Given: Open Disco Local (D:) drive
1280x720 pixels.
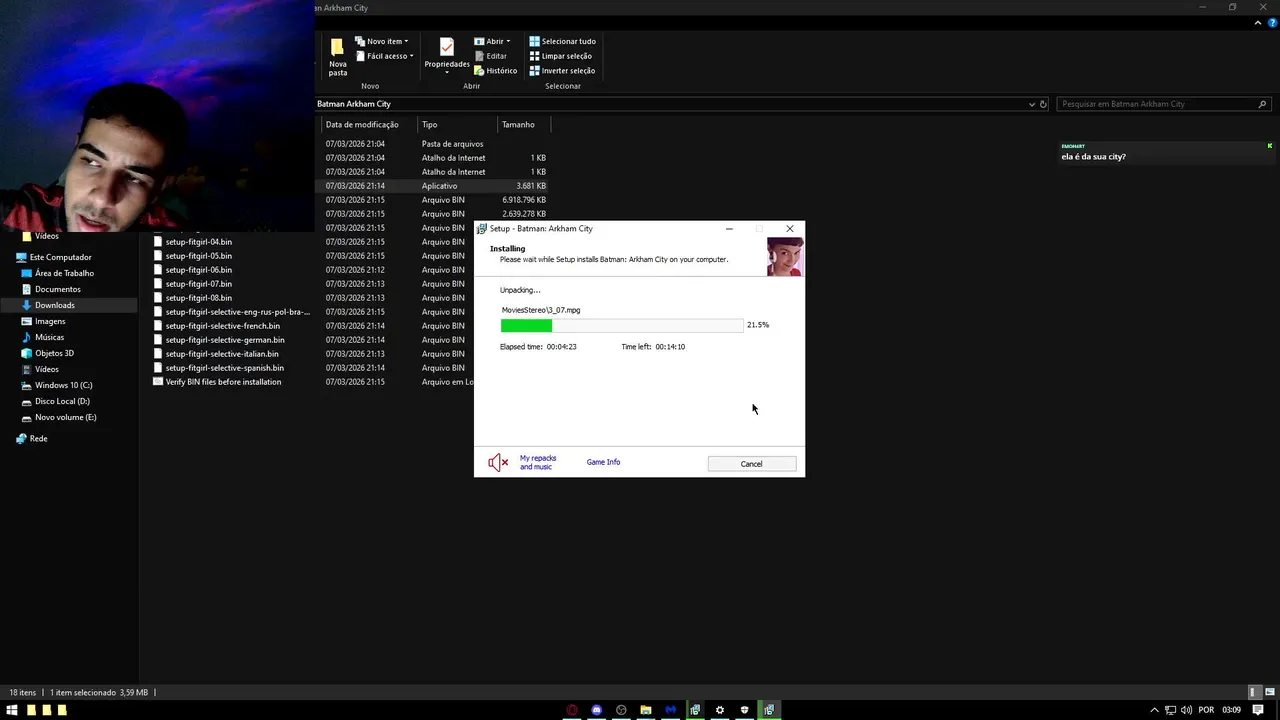Looking at the screenshot, I should (62, 401).
